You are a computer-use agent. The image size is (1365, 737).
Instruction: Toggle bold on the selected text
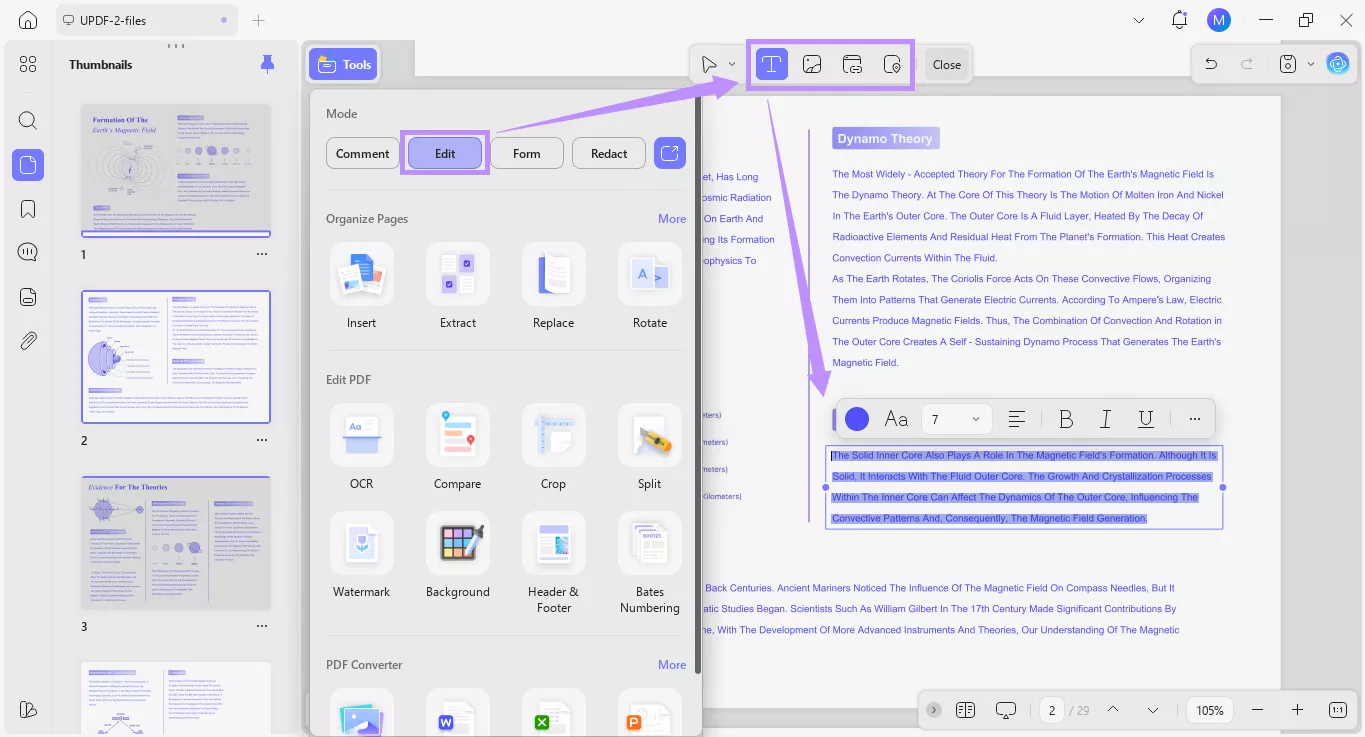pos(1066,418)
